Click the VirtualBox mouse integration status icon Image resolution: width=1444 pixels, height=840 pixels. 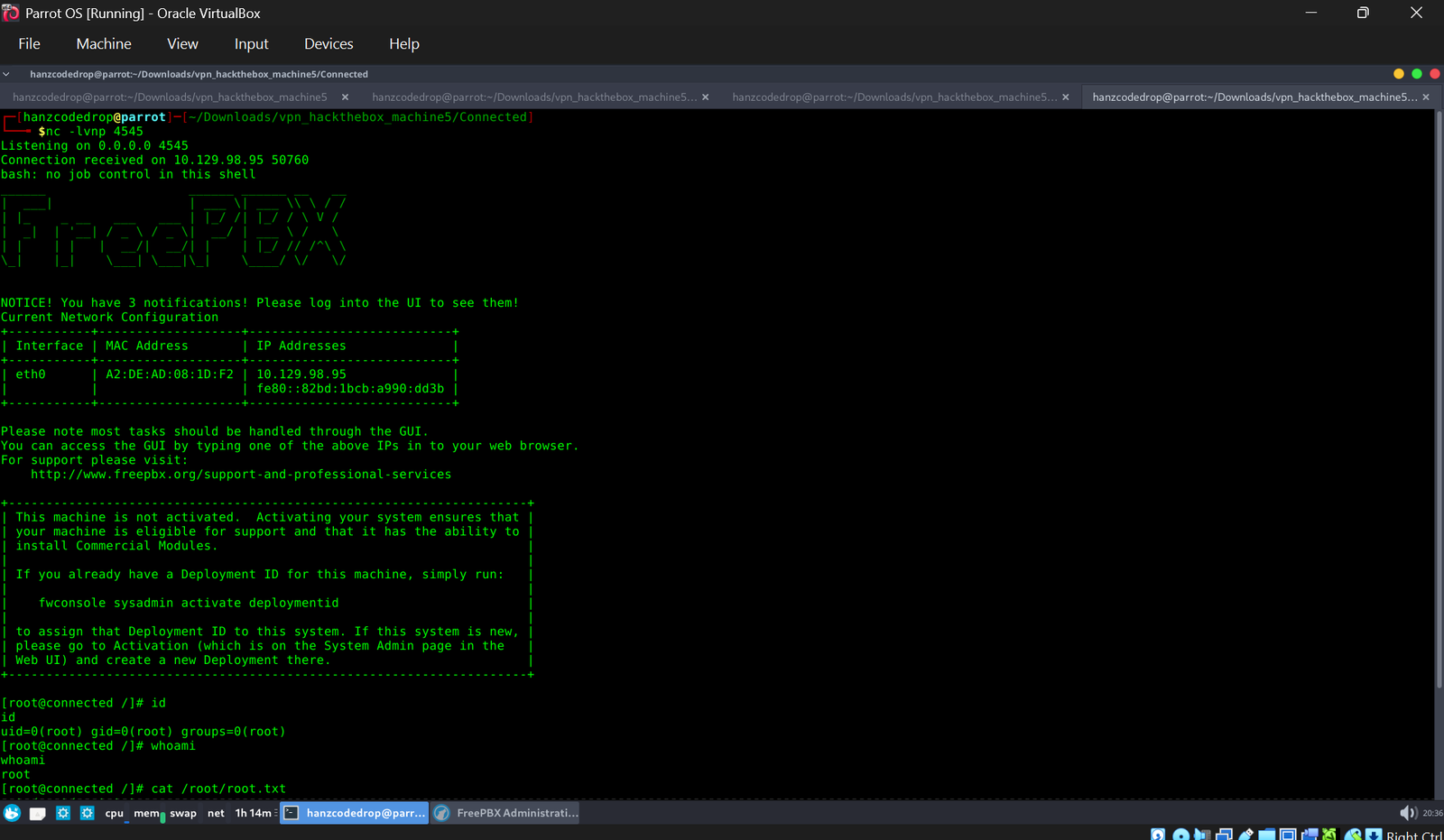[x=1353, y=835]
